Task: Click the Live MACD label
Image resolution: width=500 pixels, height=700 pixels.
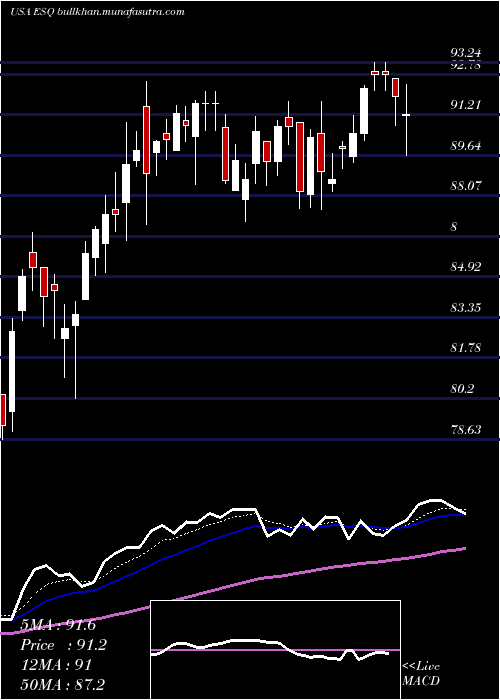Action: [x=421, y=674]
